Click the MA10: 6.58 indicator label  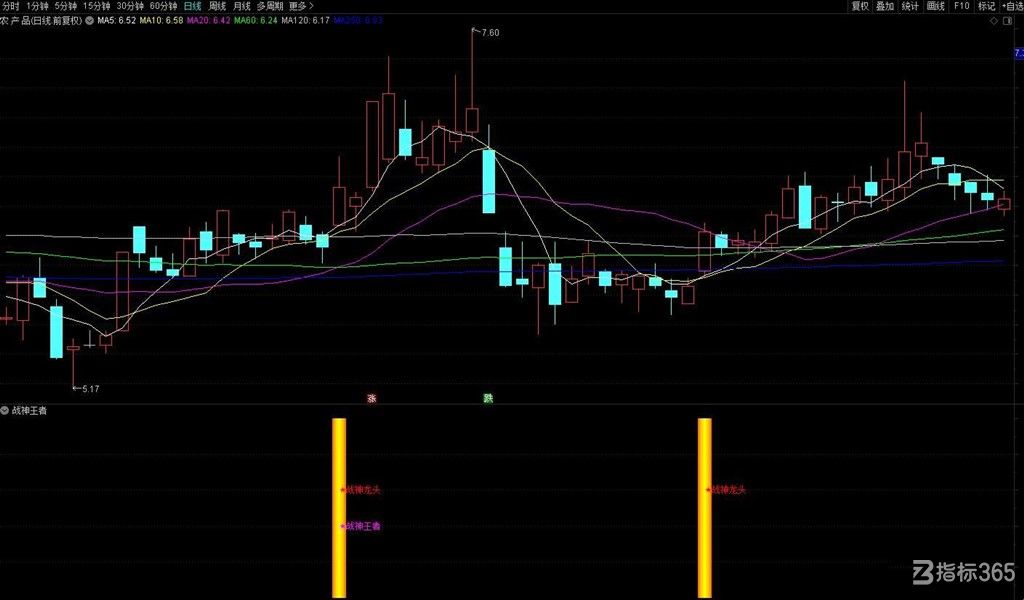tap(161, 20)
